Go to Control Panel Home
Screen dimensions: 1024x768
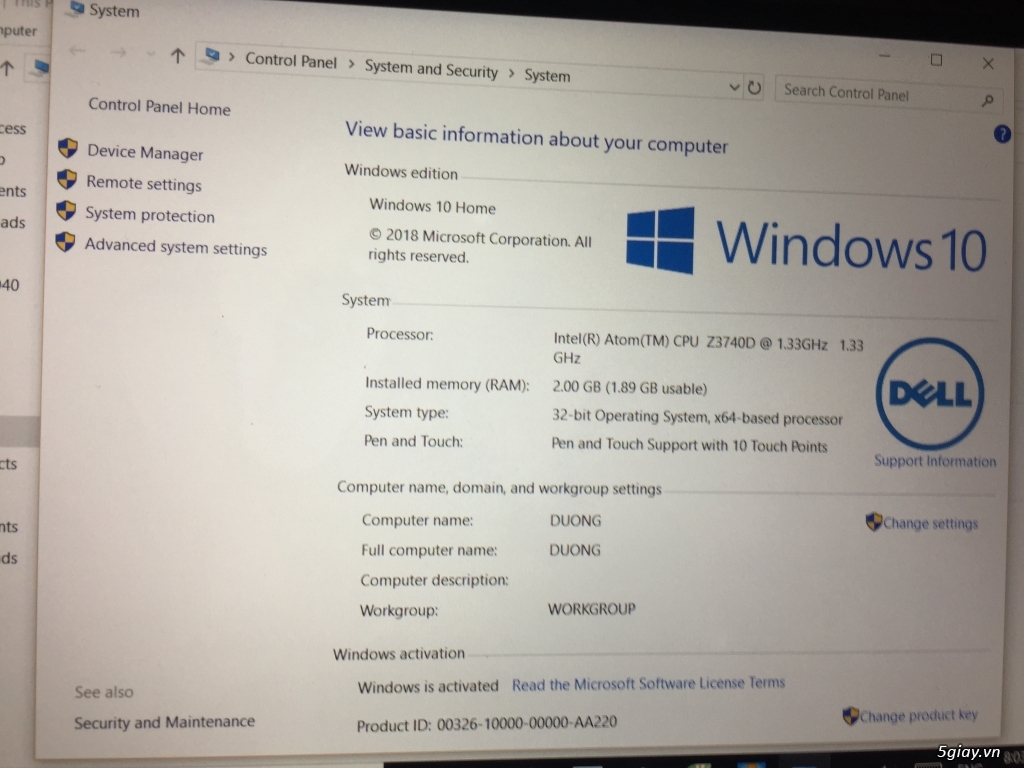coord(159,106)
